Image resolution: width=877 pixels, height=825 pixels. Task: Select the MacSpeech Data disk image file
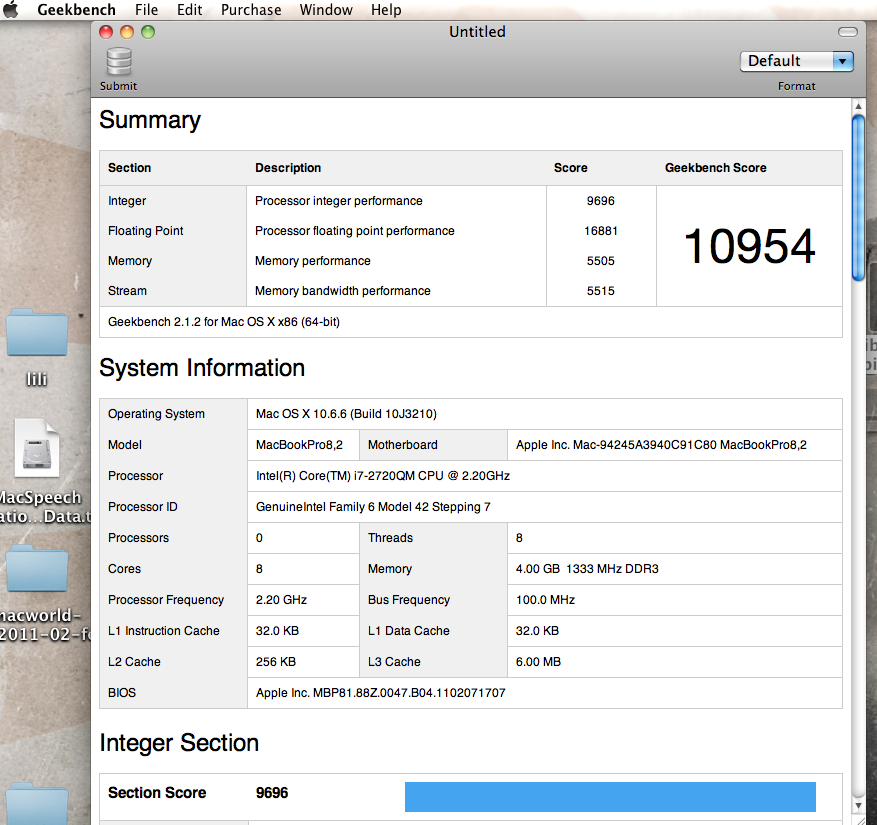(x=37, y=448)
